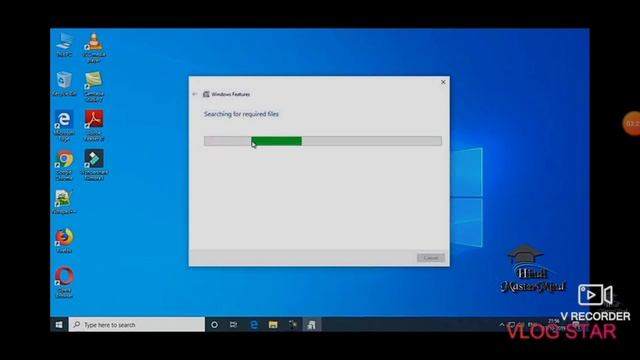Open VLC media player shortcut
This screenshot has height=360, width=640.
pyautogui.click(x=94, y=47)
